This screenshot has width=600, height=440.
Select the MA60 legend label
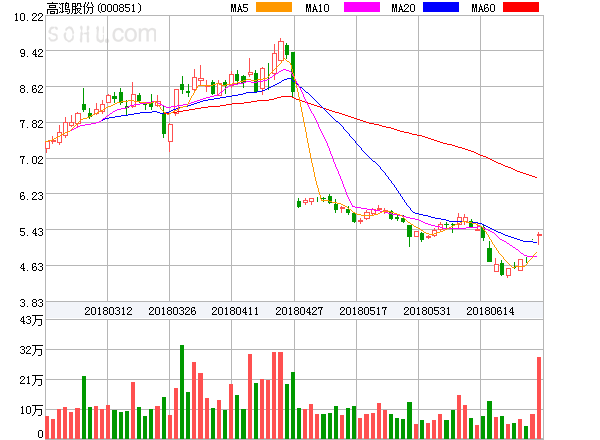tap(483, 8)
